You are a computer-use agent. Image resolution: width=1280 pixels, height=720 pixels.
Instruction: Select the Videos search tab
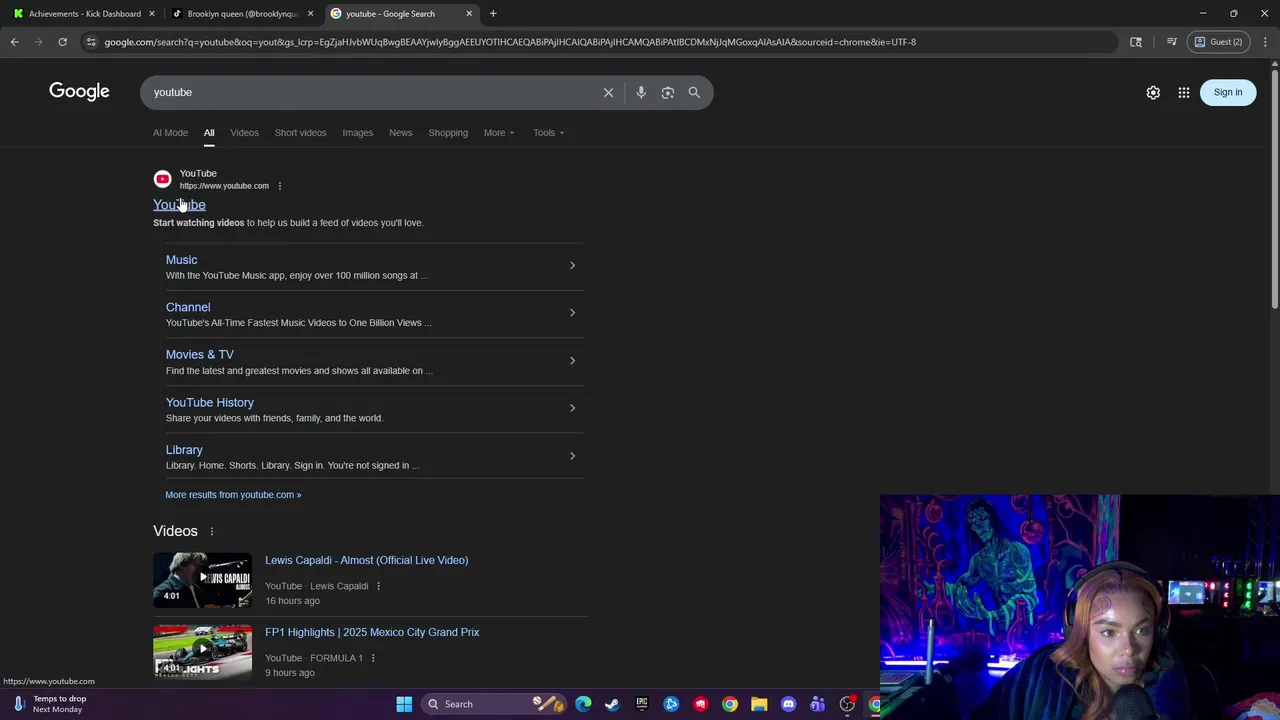click(244, 133)
